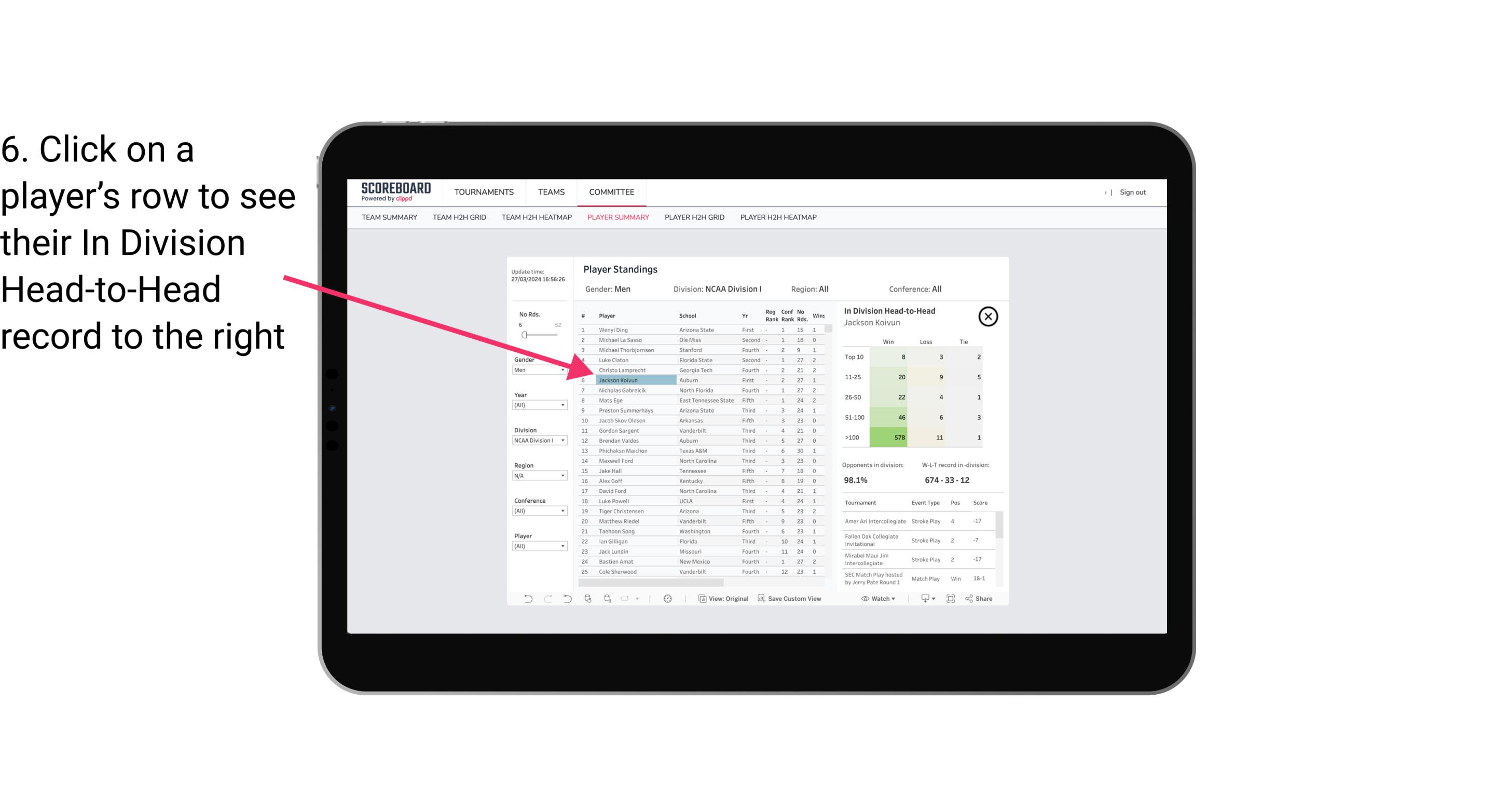The image size is (1509, 812).
Task: Toggle the Region N/A filter
Action: [x=537, y=476]
